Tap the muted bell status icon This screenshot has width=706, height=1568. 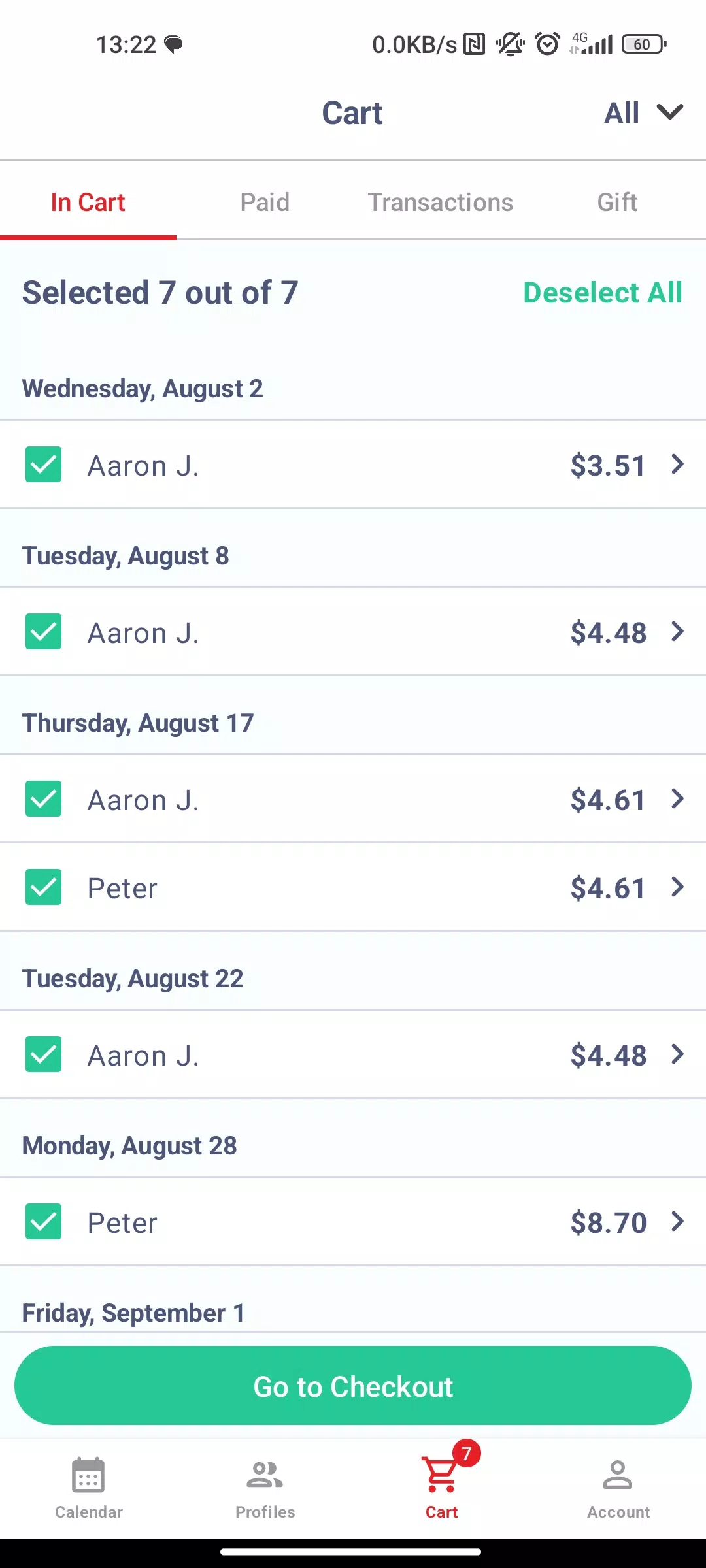[511, 44]
